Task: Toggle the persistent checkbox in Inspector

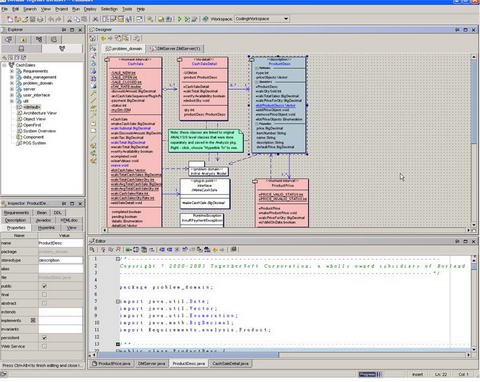Action: coord(44,338)
